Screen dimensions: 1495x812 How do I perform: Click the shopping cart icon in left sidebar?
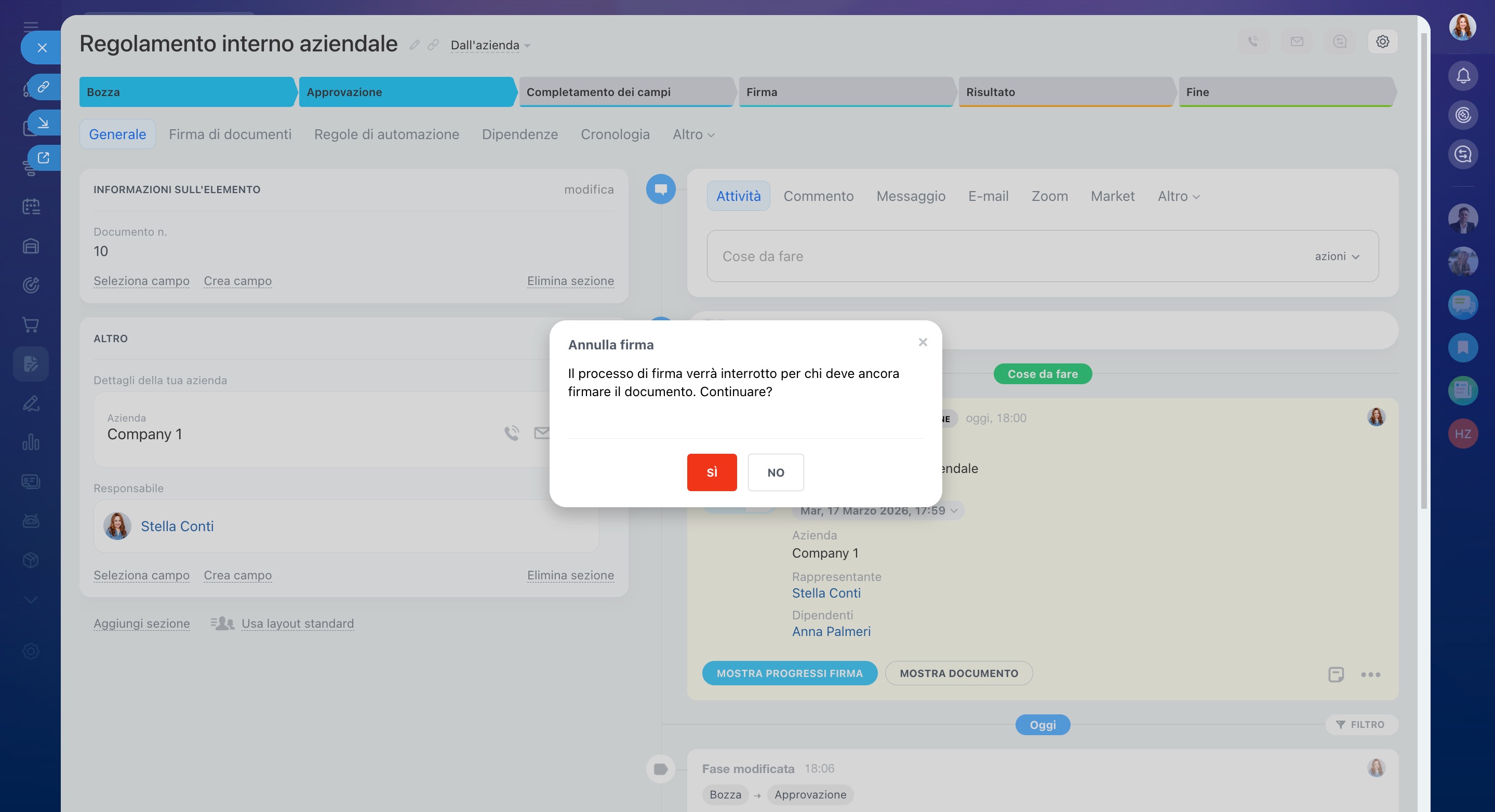pyautogui.click(x=31, y=324)
